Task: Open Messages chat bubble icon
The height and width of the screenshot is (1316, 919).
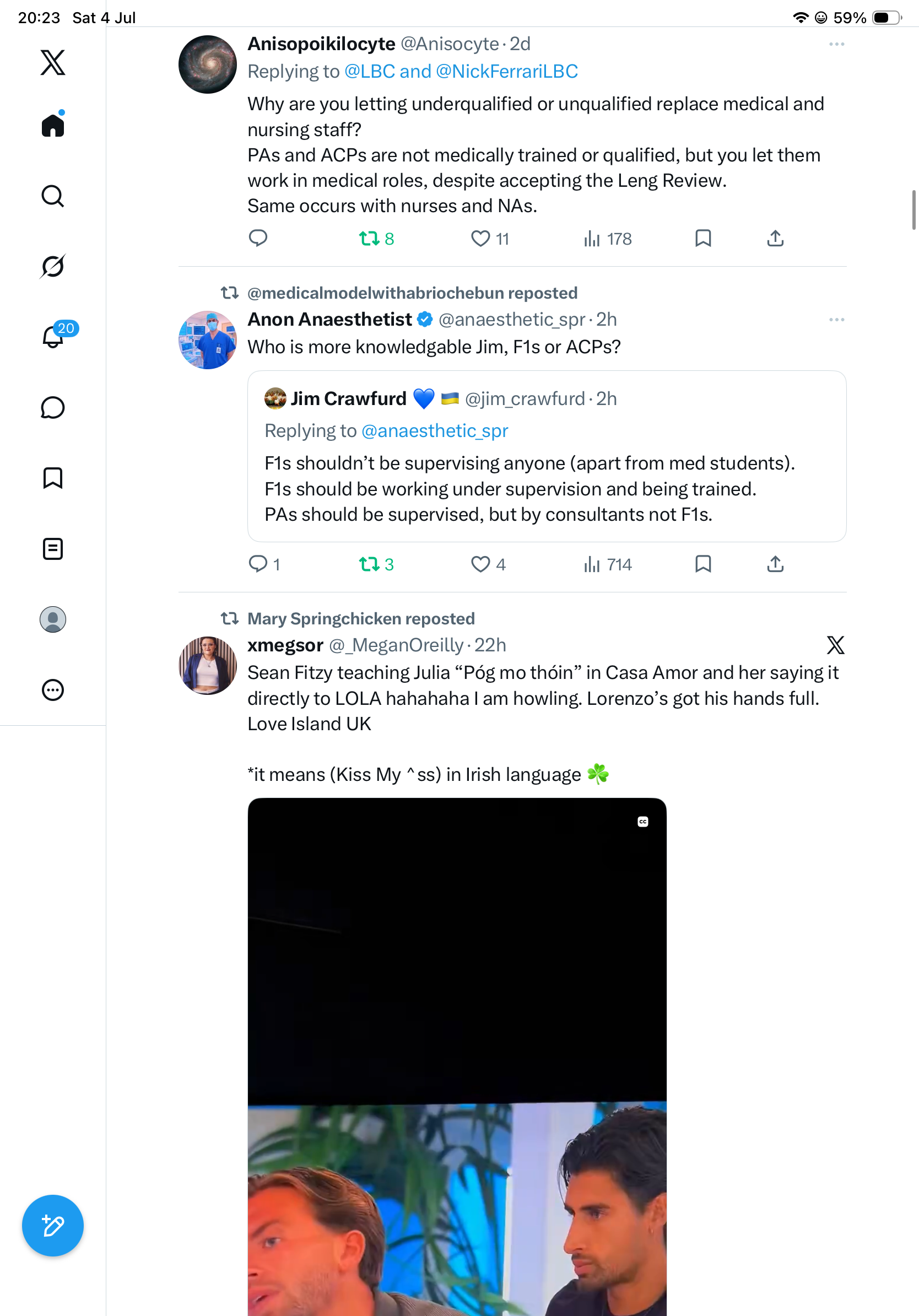Action: click(x=53, y=407)
